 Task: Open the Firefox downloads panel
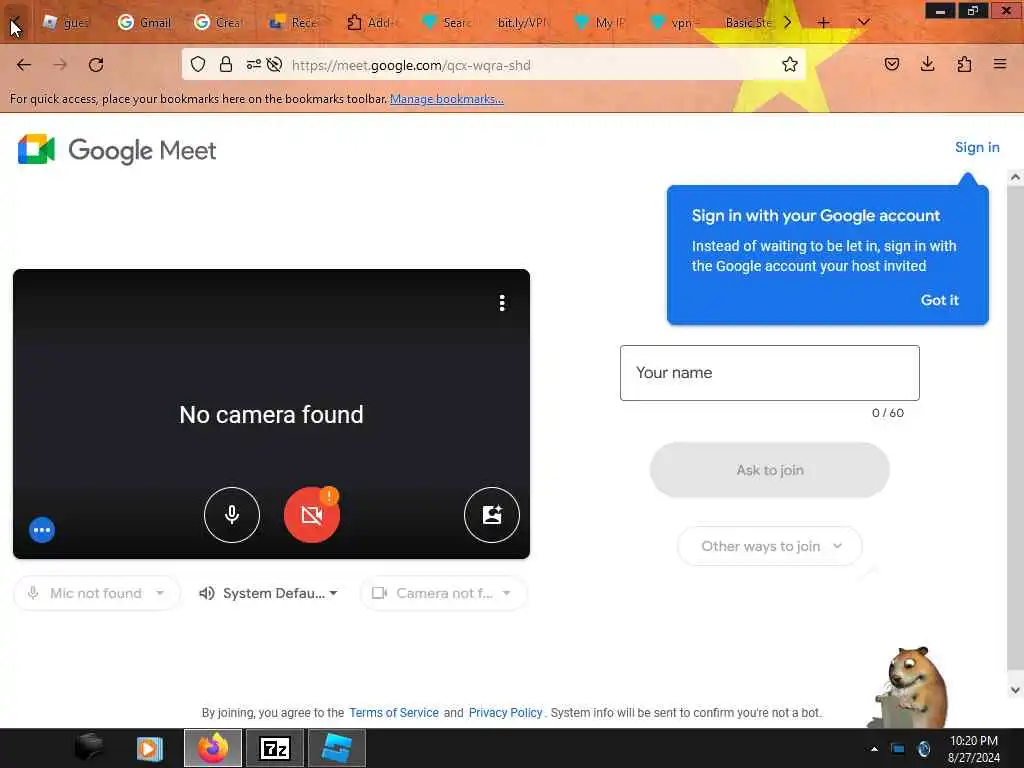click(x=927, y=64)
